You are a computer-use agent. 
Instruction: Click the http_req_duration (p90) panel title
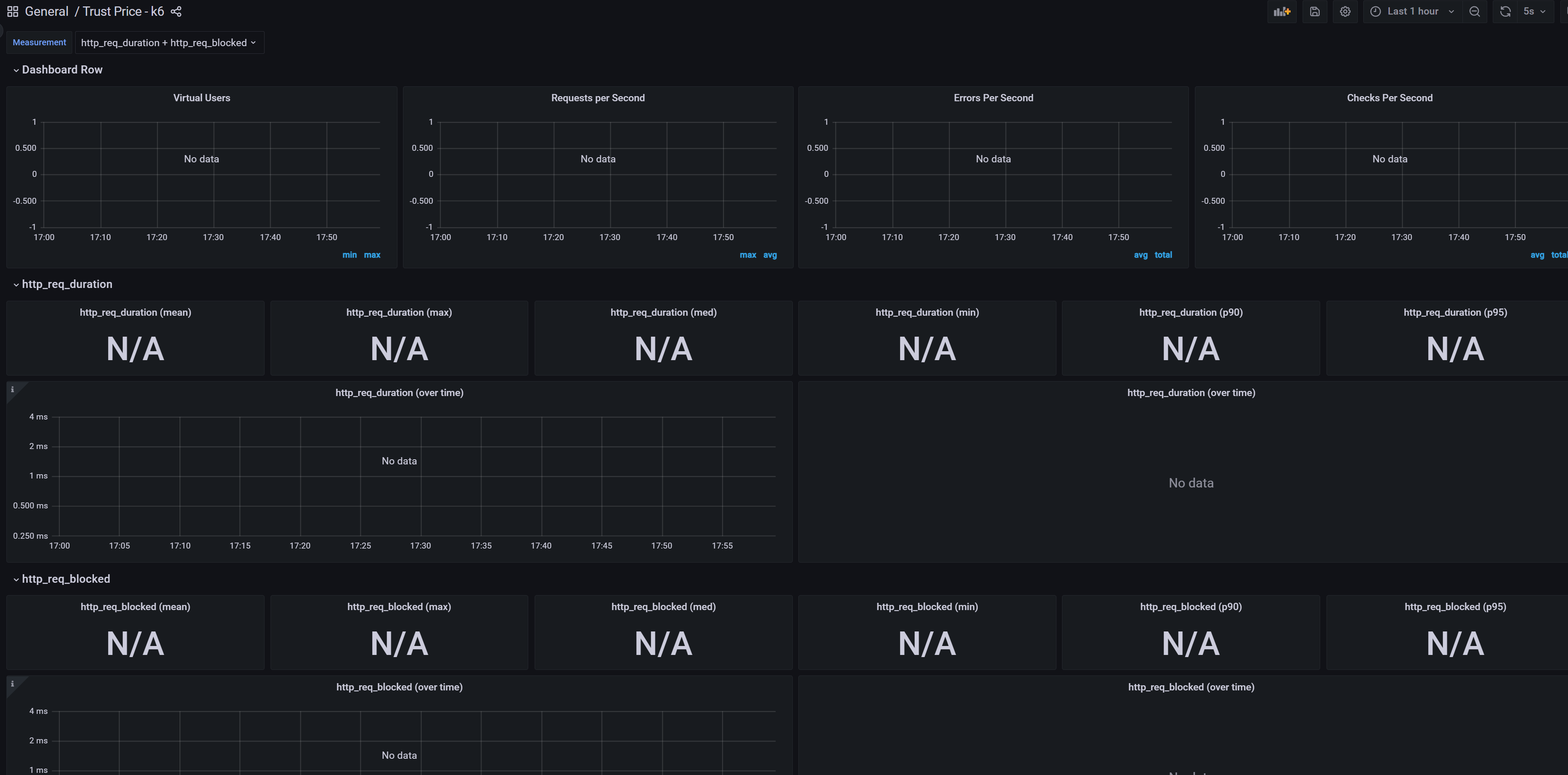click(x=1191, y=313)
